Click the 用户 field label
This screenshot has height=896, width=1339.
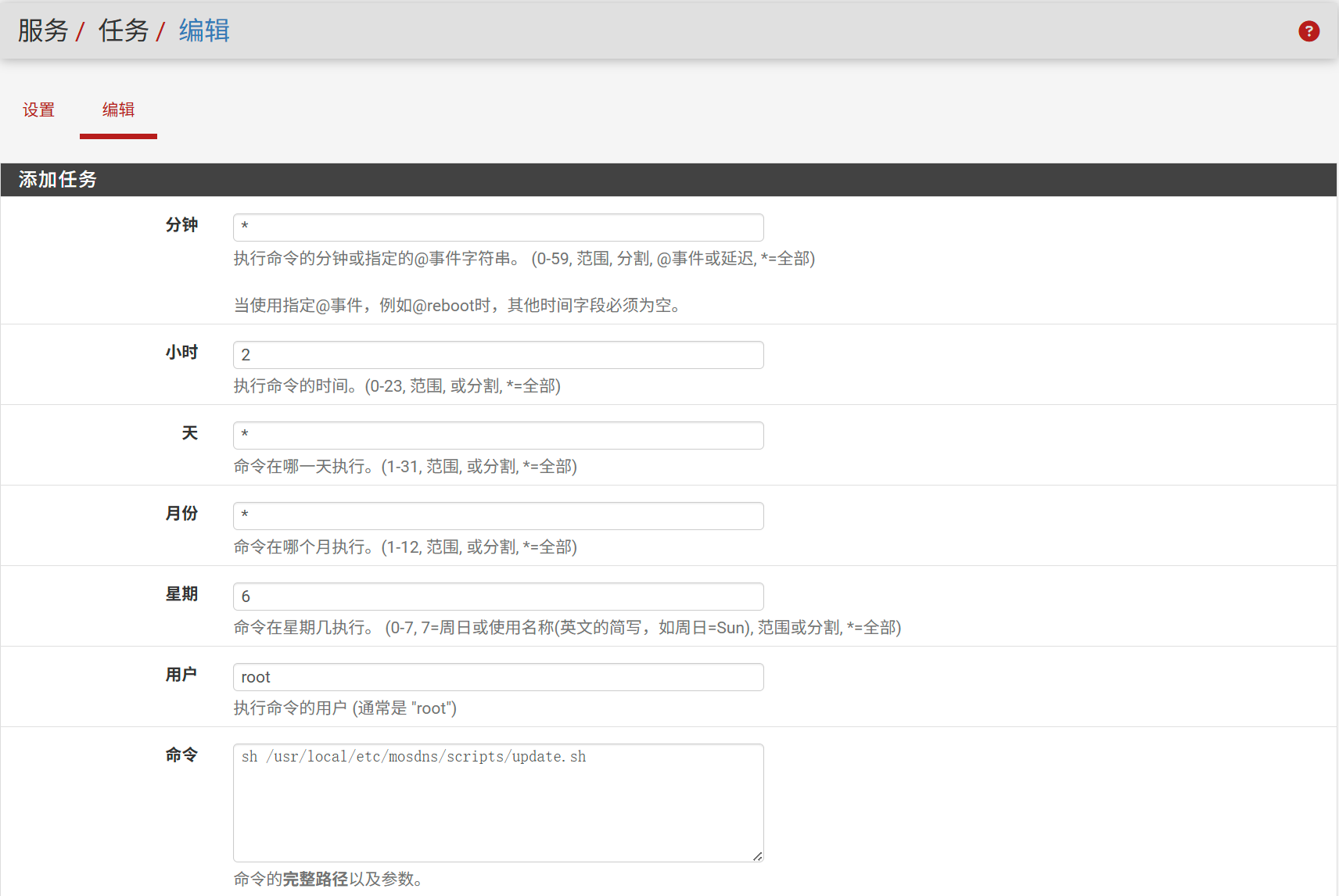tap(181, 675)
